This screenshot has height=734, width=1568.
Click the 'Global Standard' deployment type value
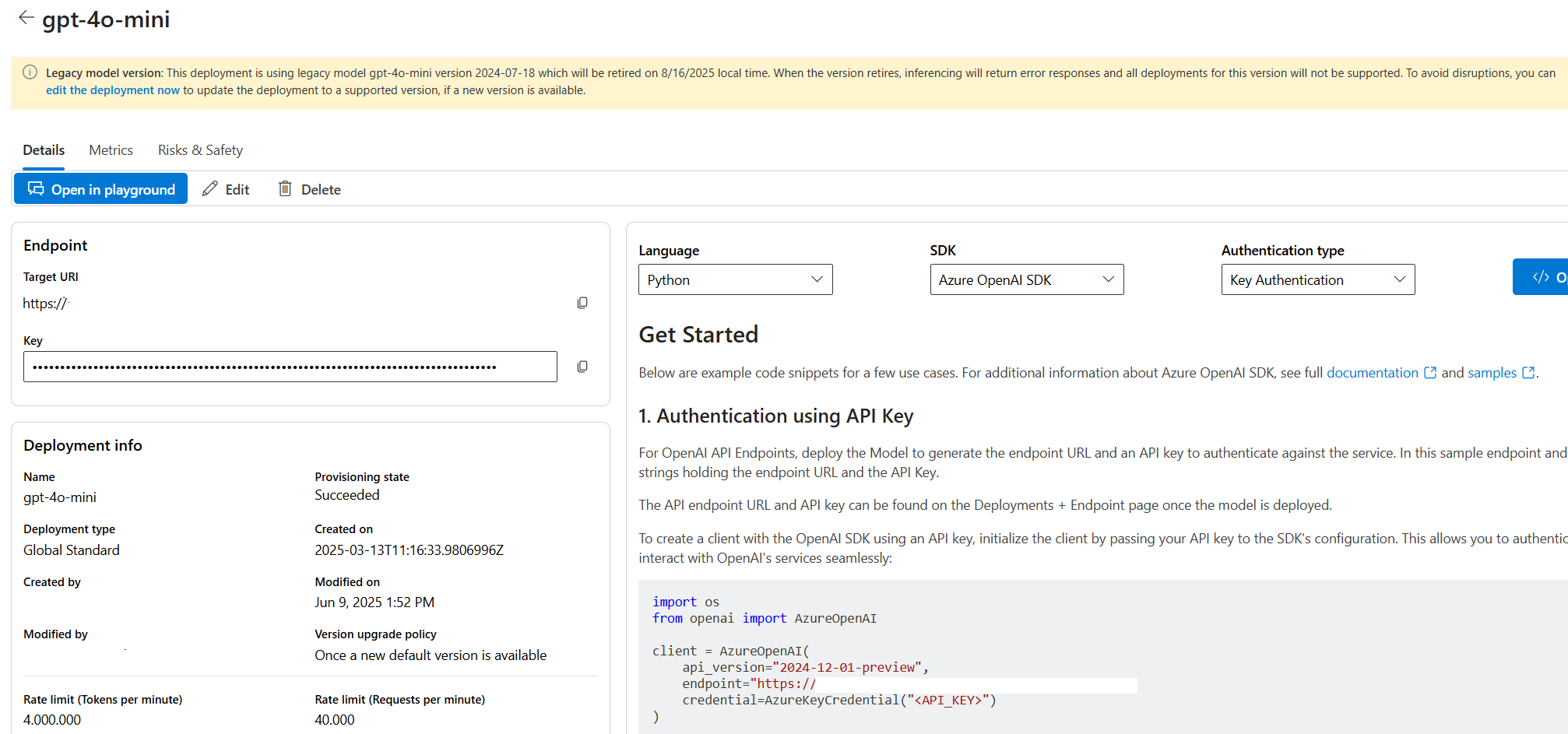(72, 550)
